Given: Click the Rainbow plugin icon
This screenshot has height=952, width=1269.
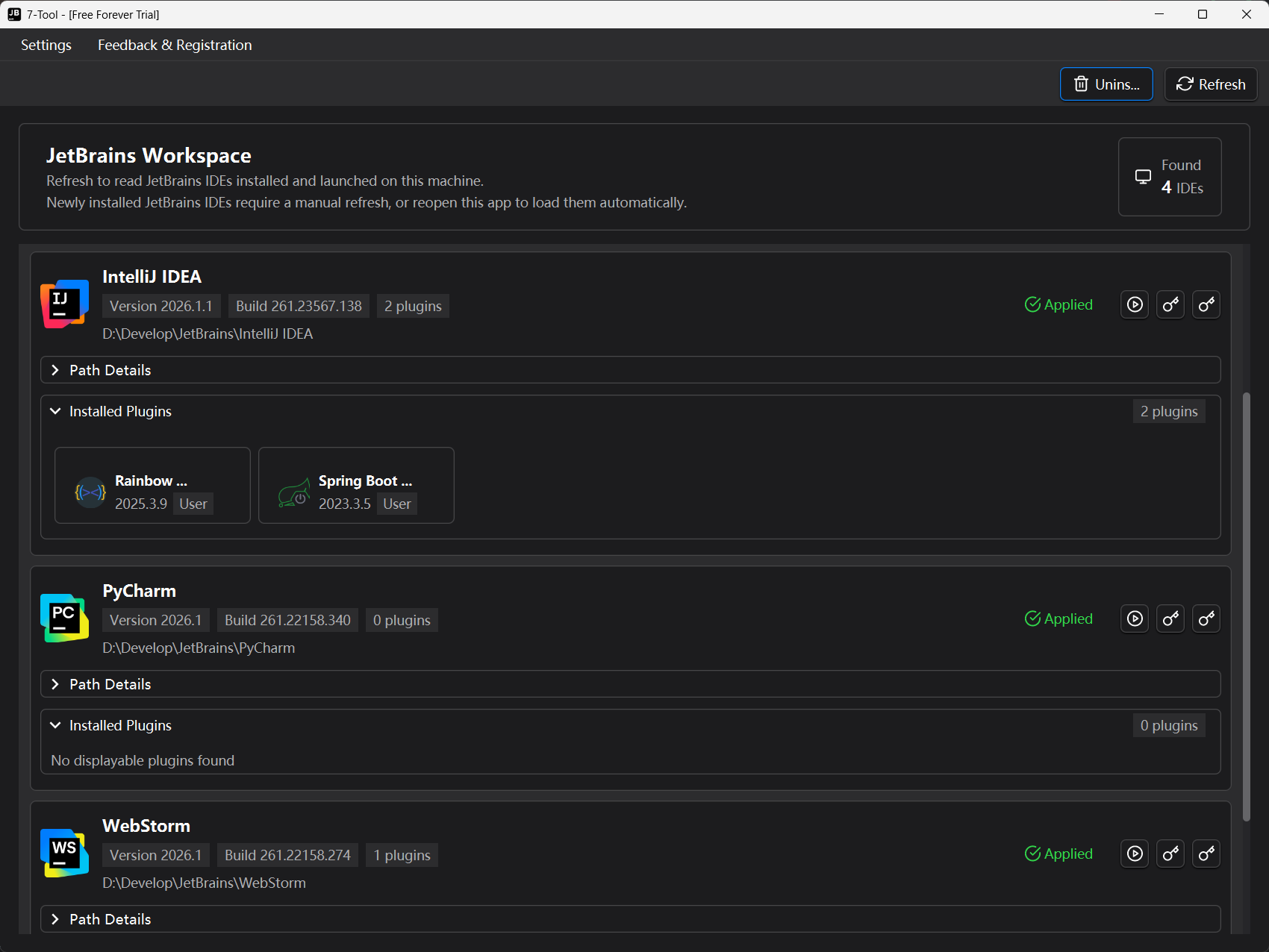Looking at the screenshot, I should tap(90, 492).
